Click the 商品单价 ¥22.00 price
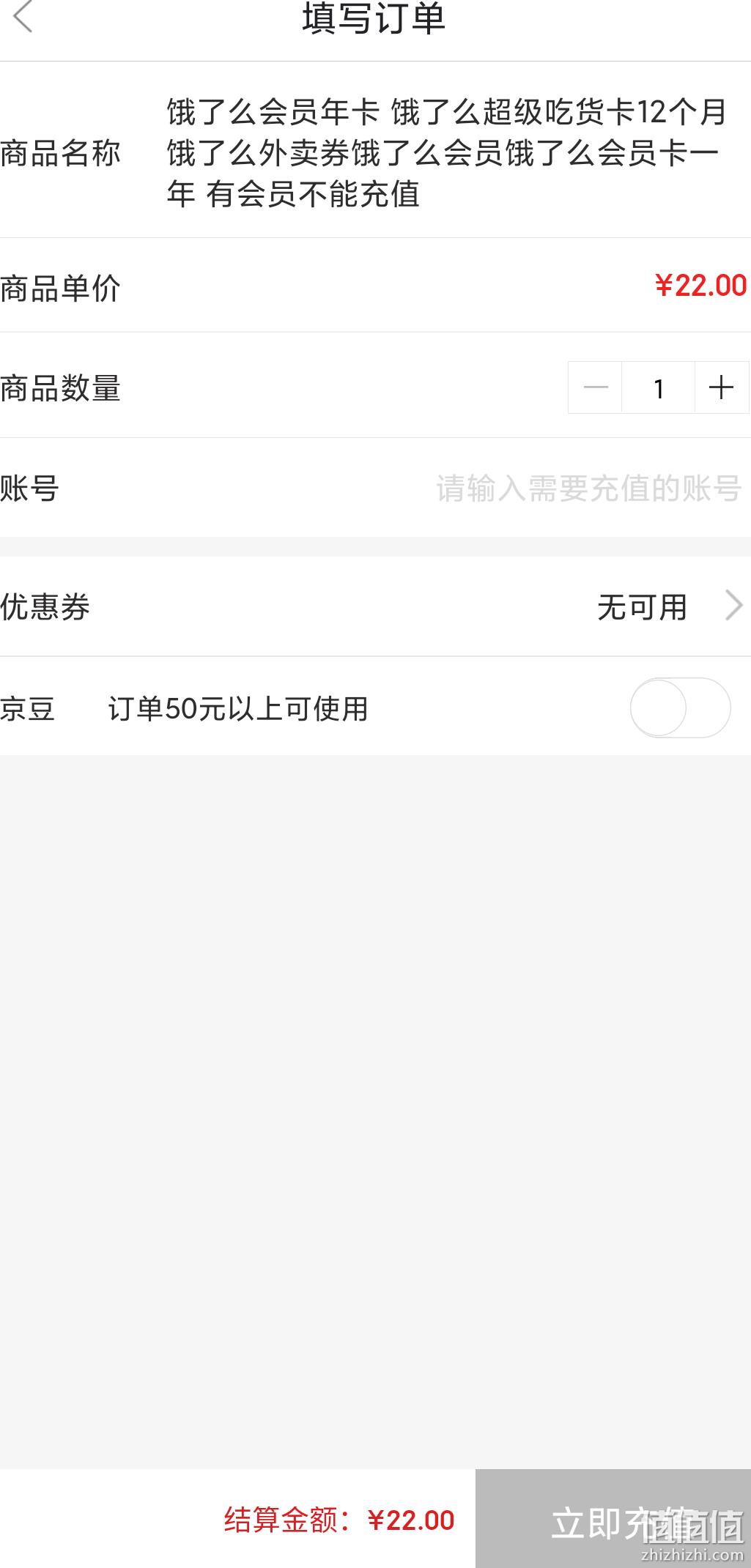This screenshot has width=751, height=1568. point(700,286)
